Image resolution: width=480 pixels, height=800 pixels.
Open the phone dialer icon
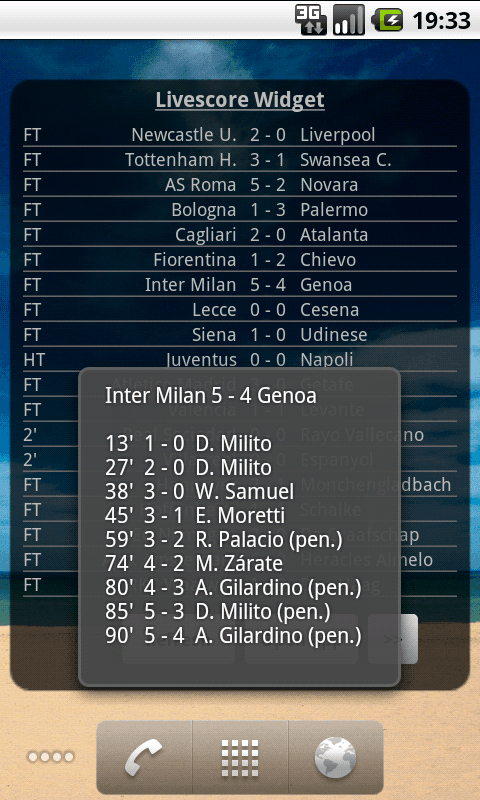[144, 758]
